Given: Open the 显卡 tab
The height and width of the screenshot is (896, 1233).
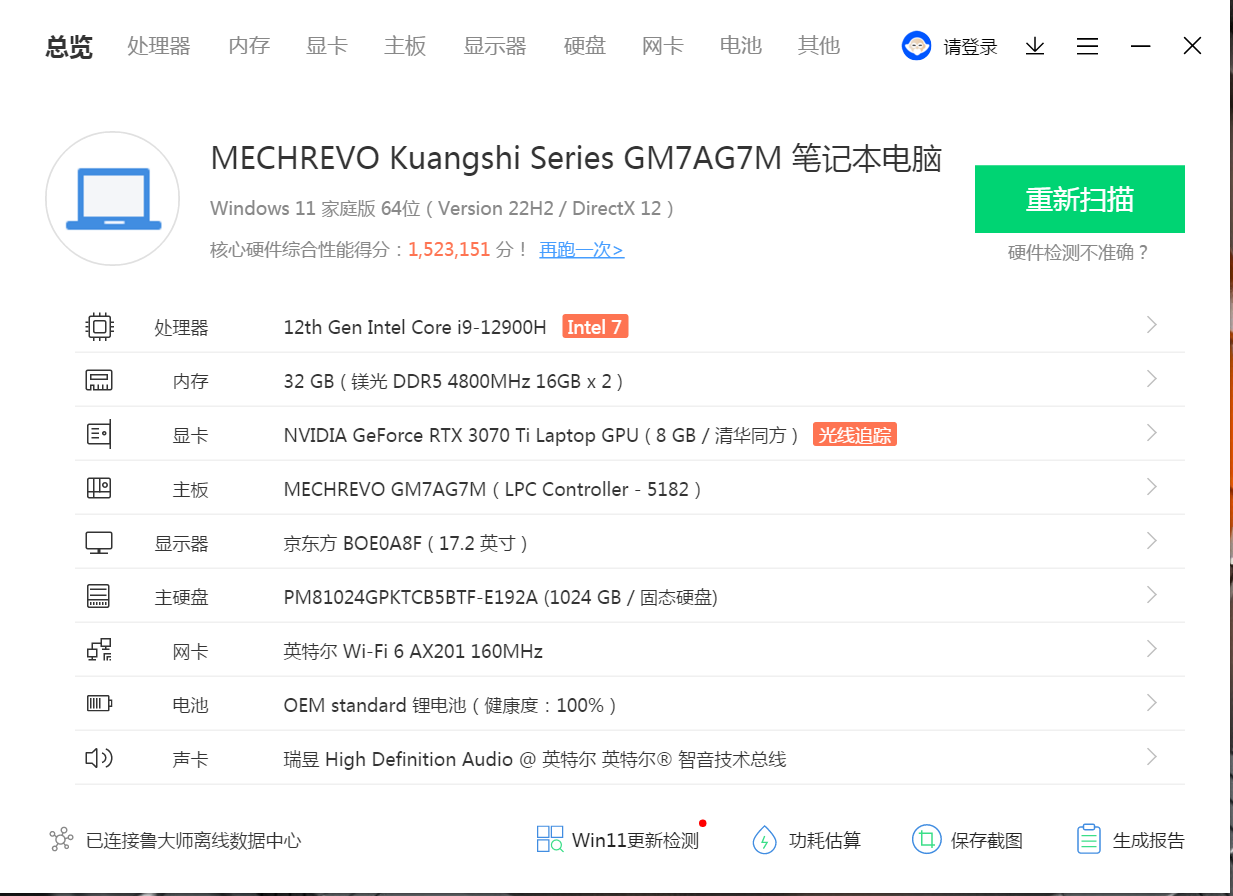Looking at the screenshot, I should point(327,46).
